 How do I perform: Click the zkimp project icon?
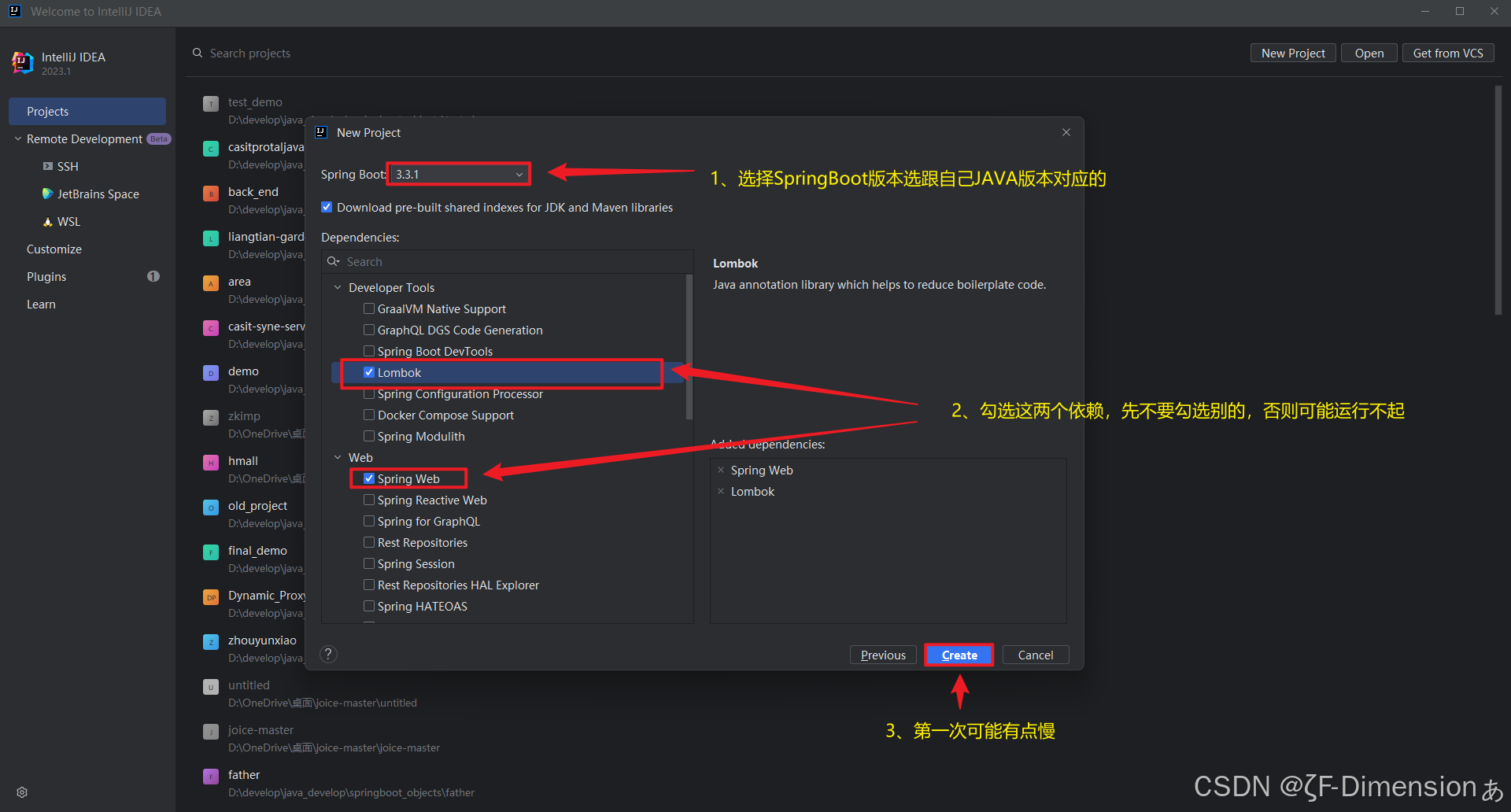[x=211, y=418]
